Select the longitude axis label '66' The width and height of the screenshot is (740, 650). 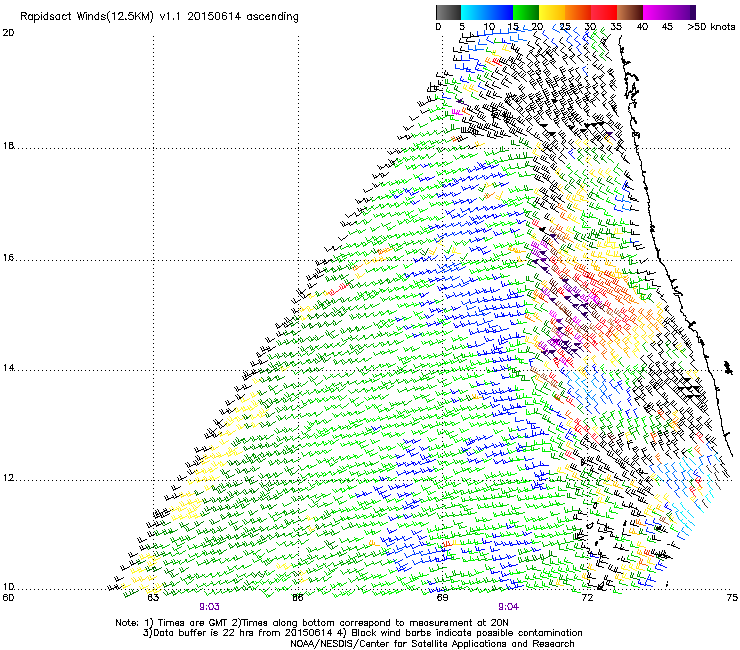click(x=298, y=598)
